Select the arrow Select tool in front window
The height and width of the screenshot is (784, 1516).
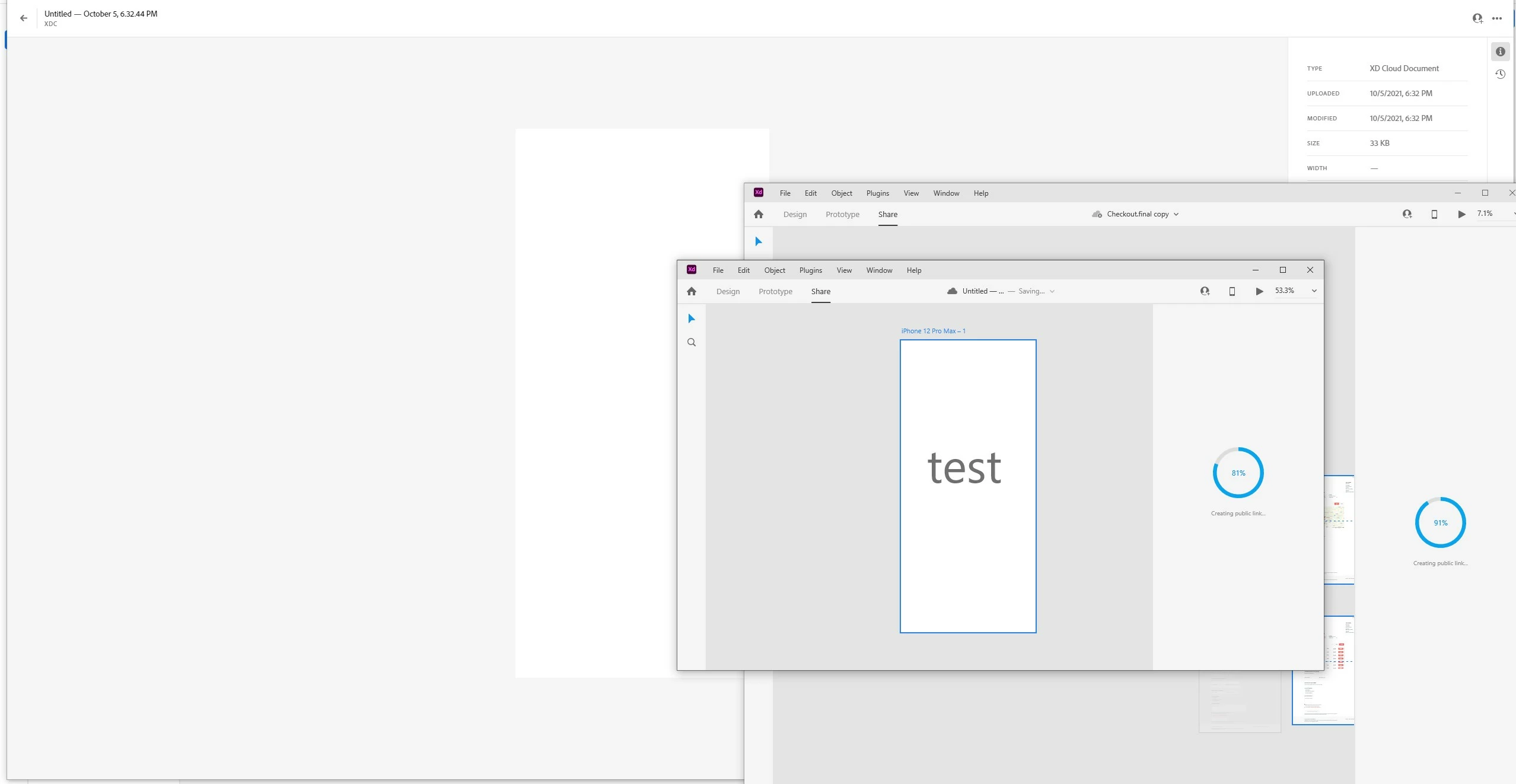(692, 318)
